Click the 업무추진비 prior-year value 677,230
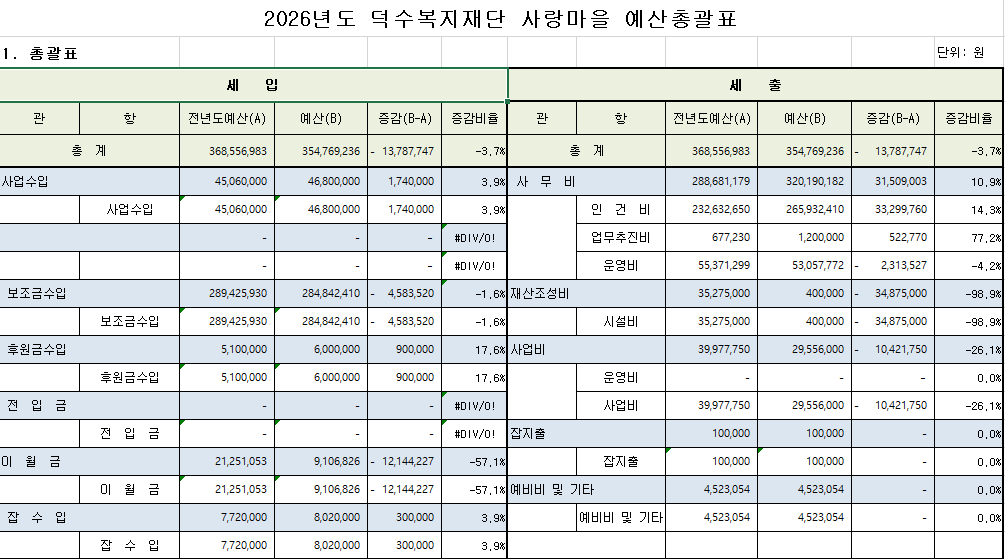 712,238
